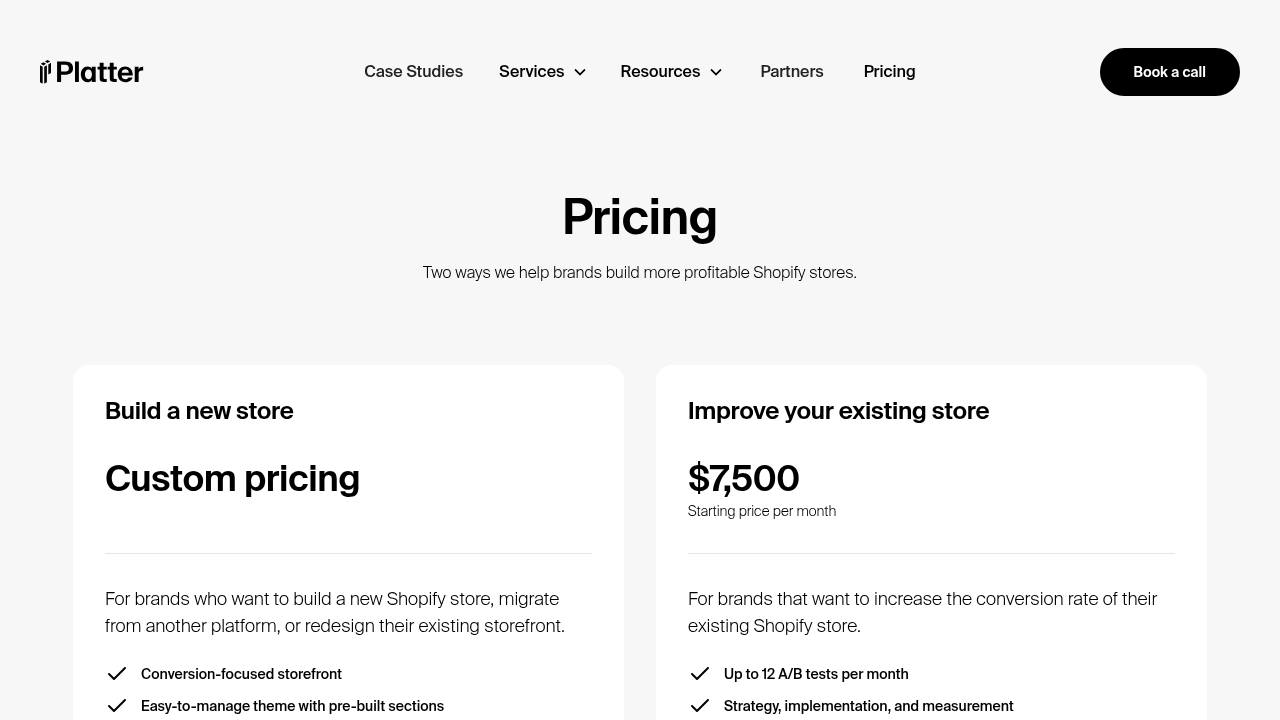
Task: Expand the Resources chevron arrow
Action: click(716, 72)
